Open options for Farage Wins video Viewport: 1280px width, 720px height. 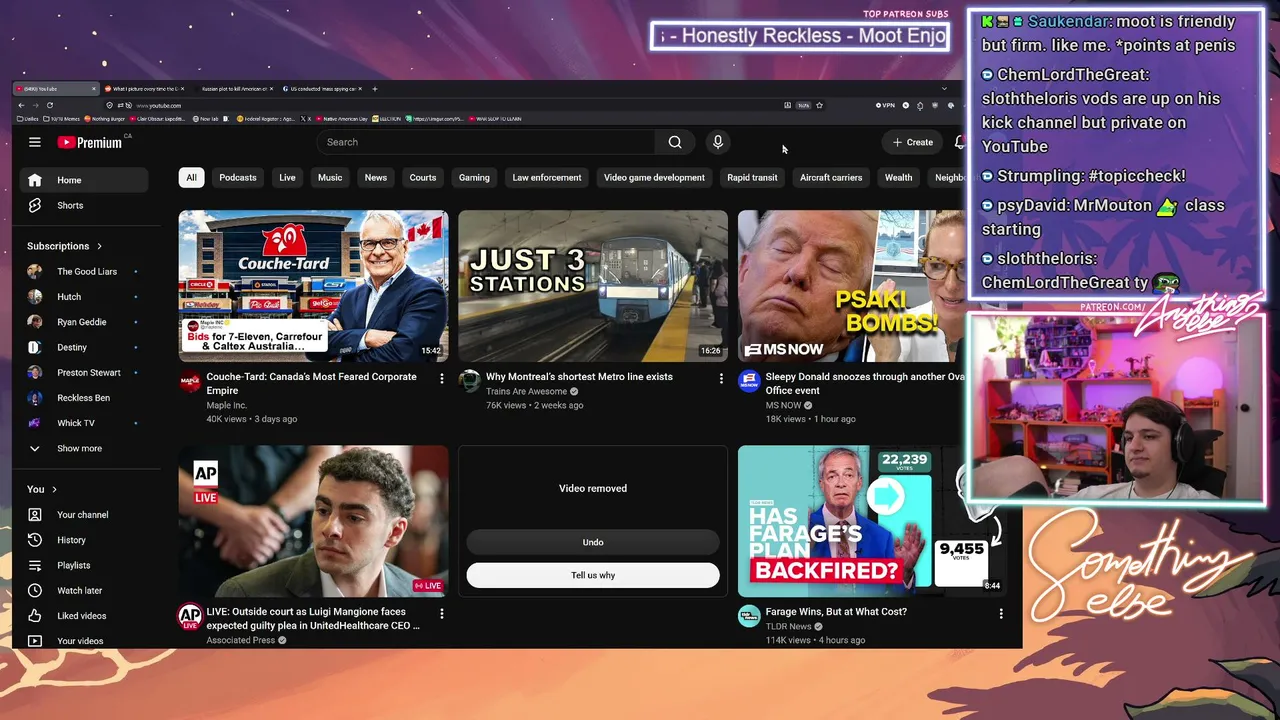[x=1001, y=613]
